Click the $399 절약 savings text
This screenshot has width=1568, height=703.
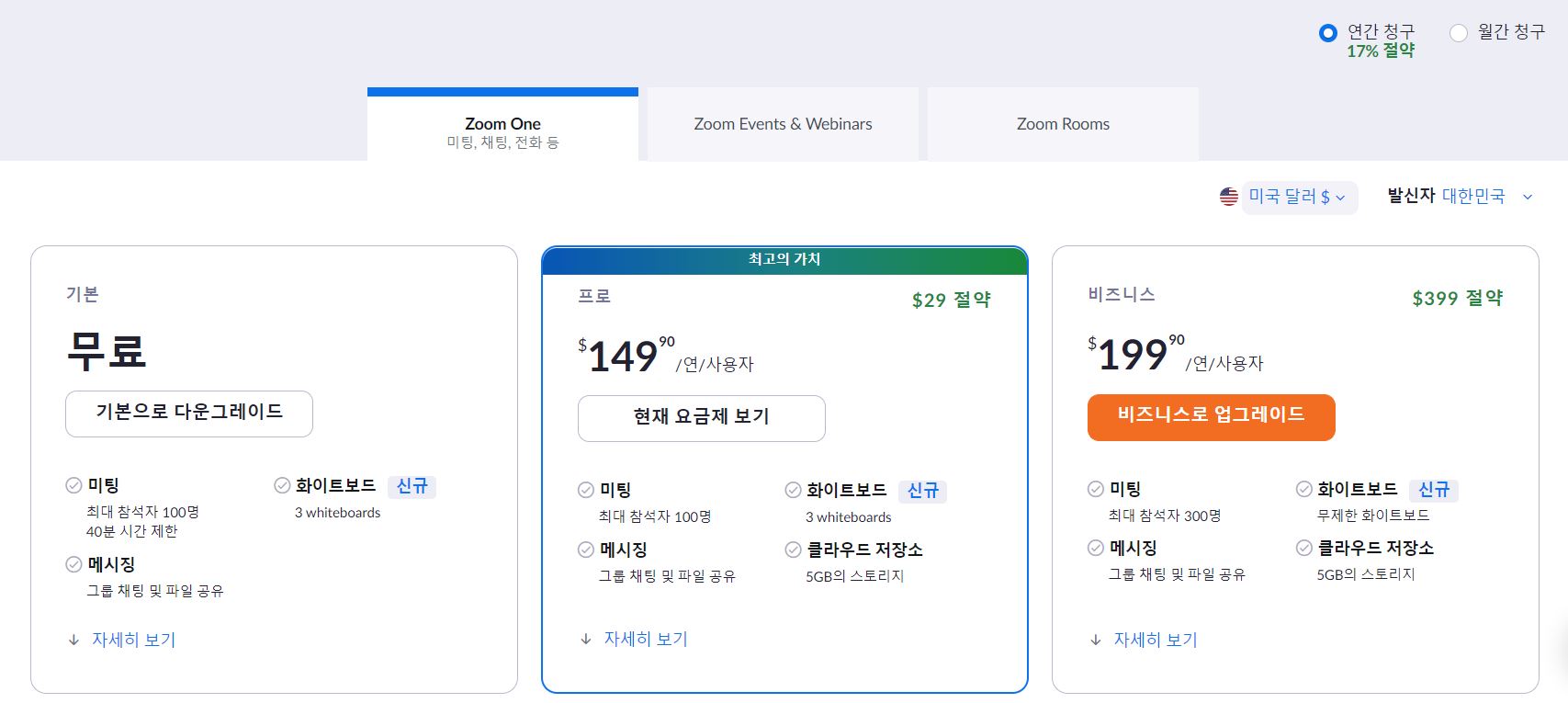pyautogui.click(x=1458, y=298)
